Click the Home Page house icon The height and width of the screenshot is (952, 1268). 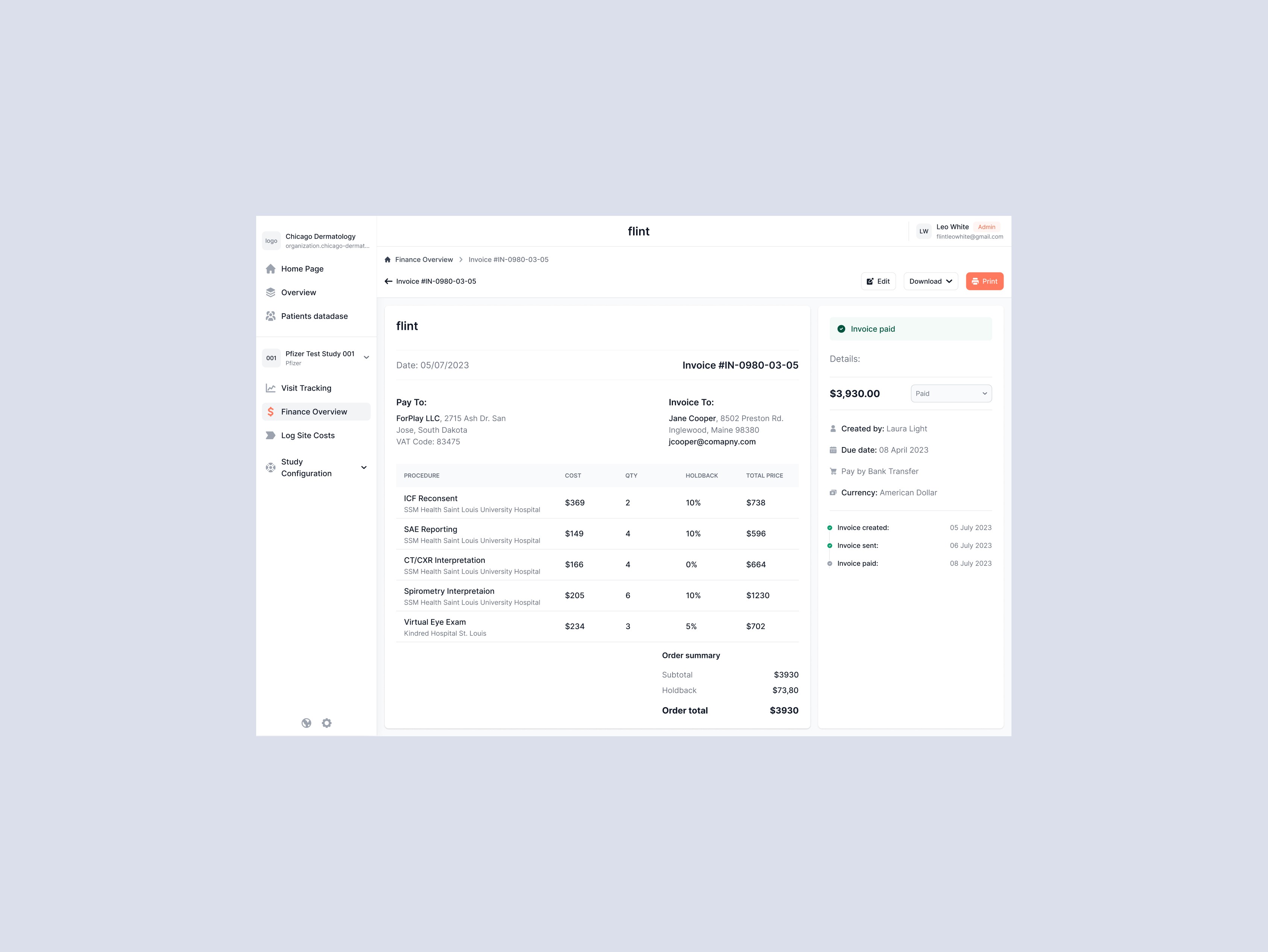270,269
